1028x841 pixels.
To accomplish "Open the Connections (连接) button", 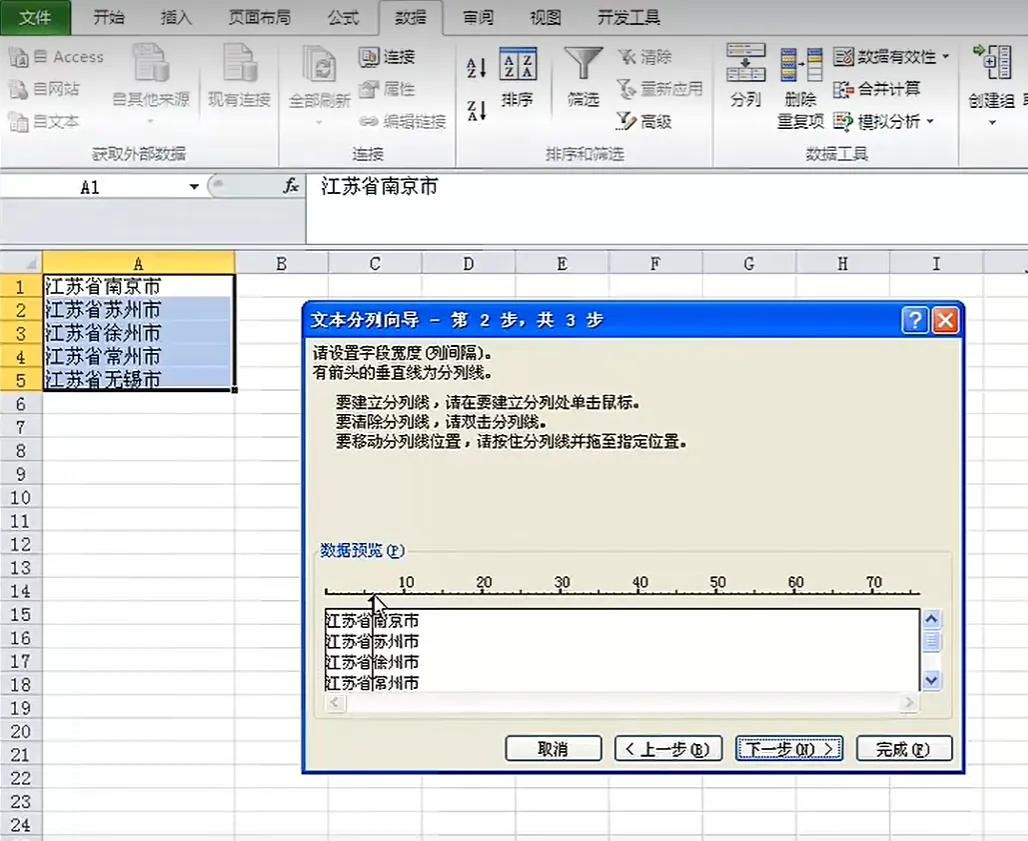I will point(387,57).
